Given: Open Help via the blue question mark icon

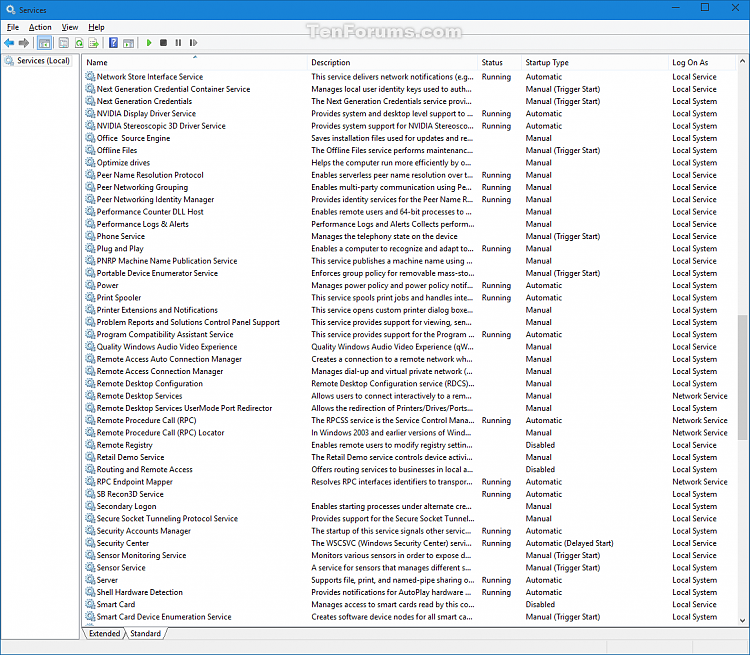Looking at the screenshot, I should (113, 43).
